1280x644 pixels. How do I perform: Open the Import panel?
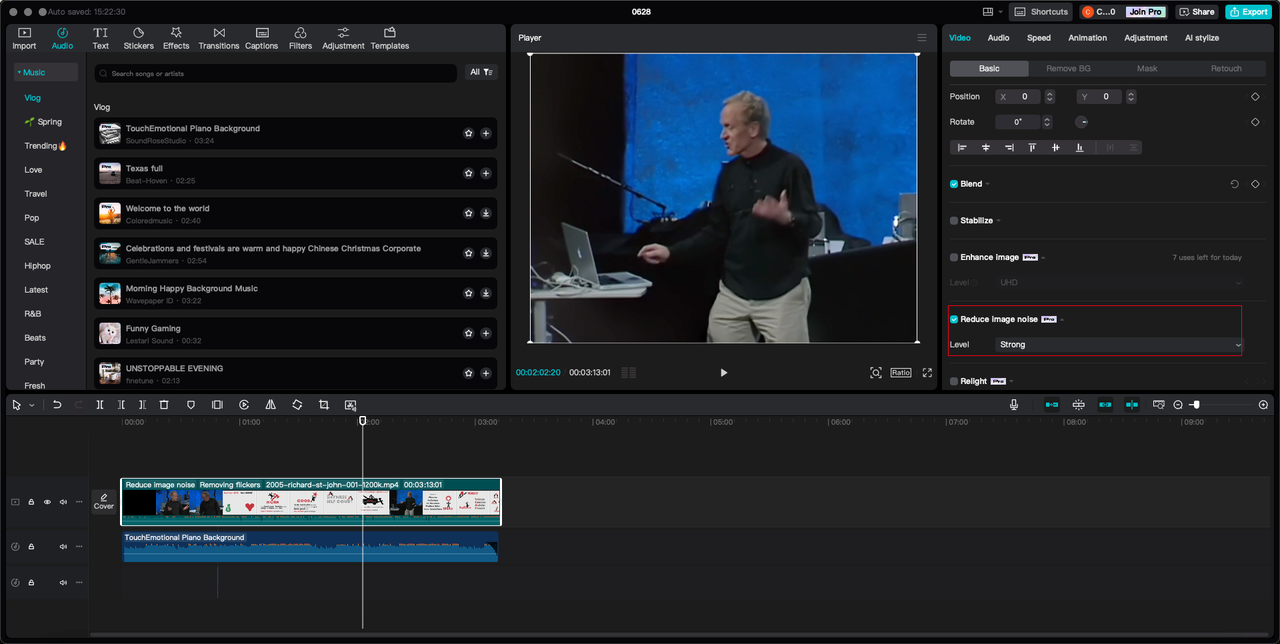click(x=24, y=38)
